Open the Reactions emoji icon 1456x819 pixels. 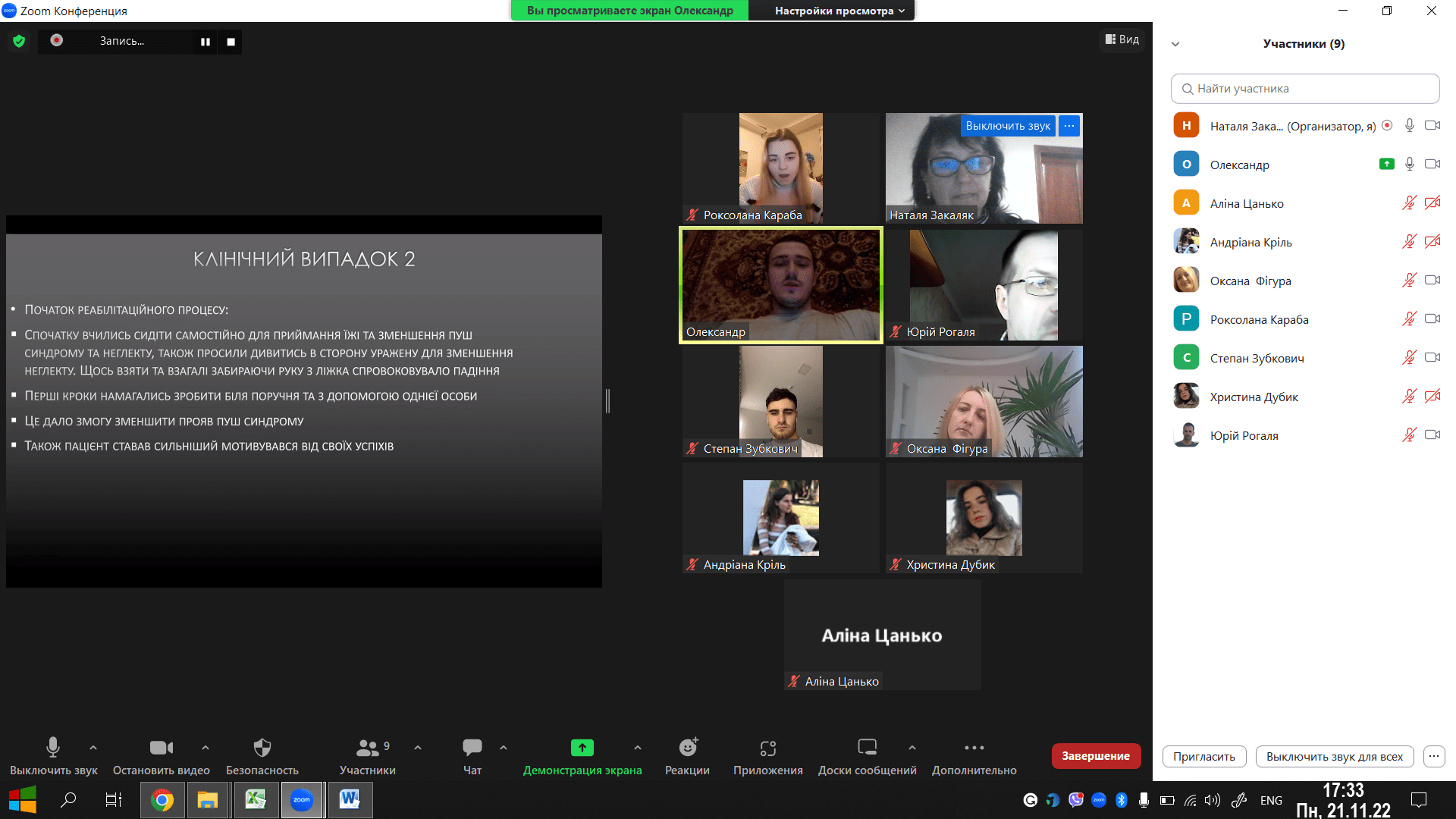pos(687,748)
